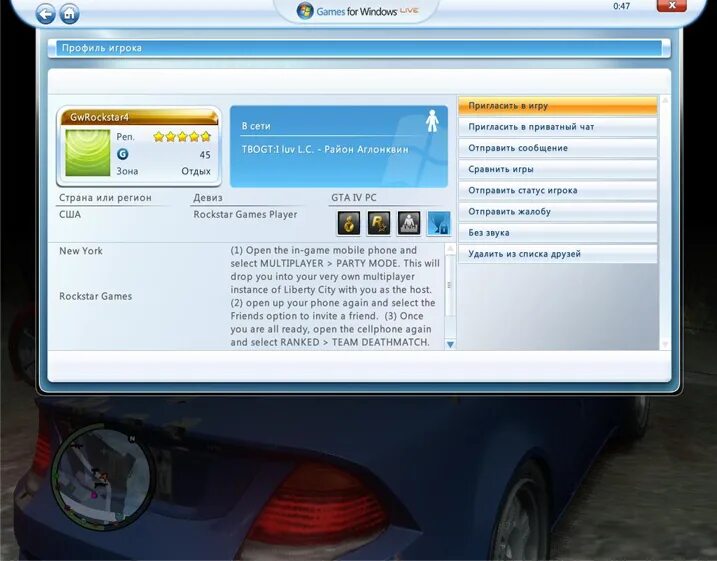This screenshot has height=561, width=717.
Task: Choose Отправить сообщение
Action: 558,148
